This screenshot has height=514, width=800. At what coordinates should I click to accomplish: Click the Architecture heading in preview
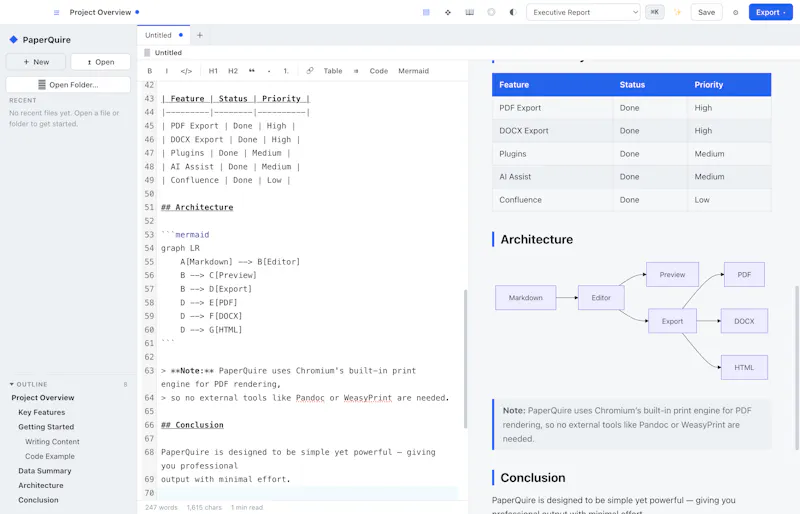[x=536, y=239]
